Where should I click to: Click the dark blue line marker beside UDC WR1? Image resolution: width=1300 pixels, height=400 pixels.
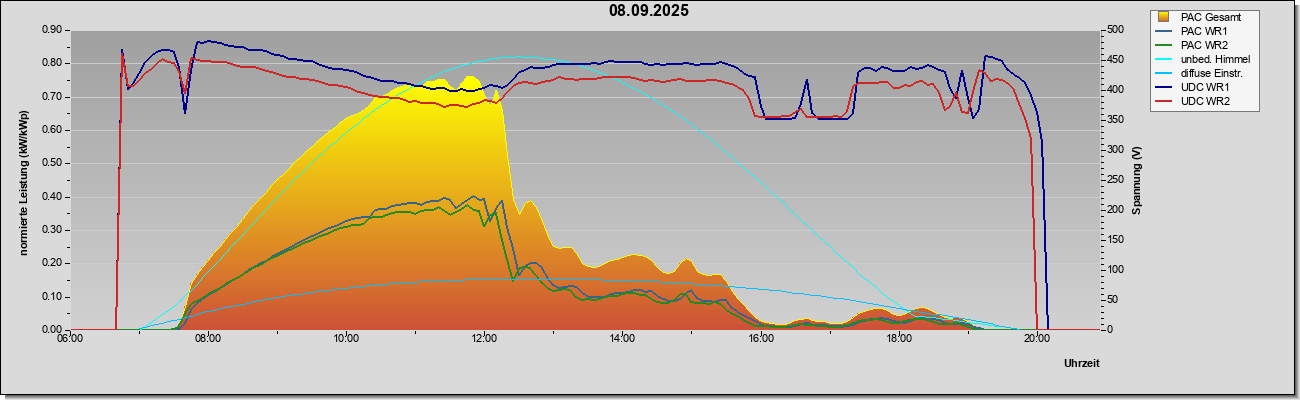[1165, 87]
